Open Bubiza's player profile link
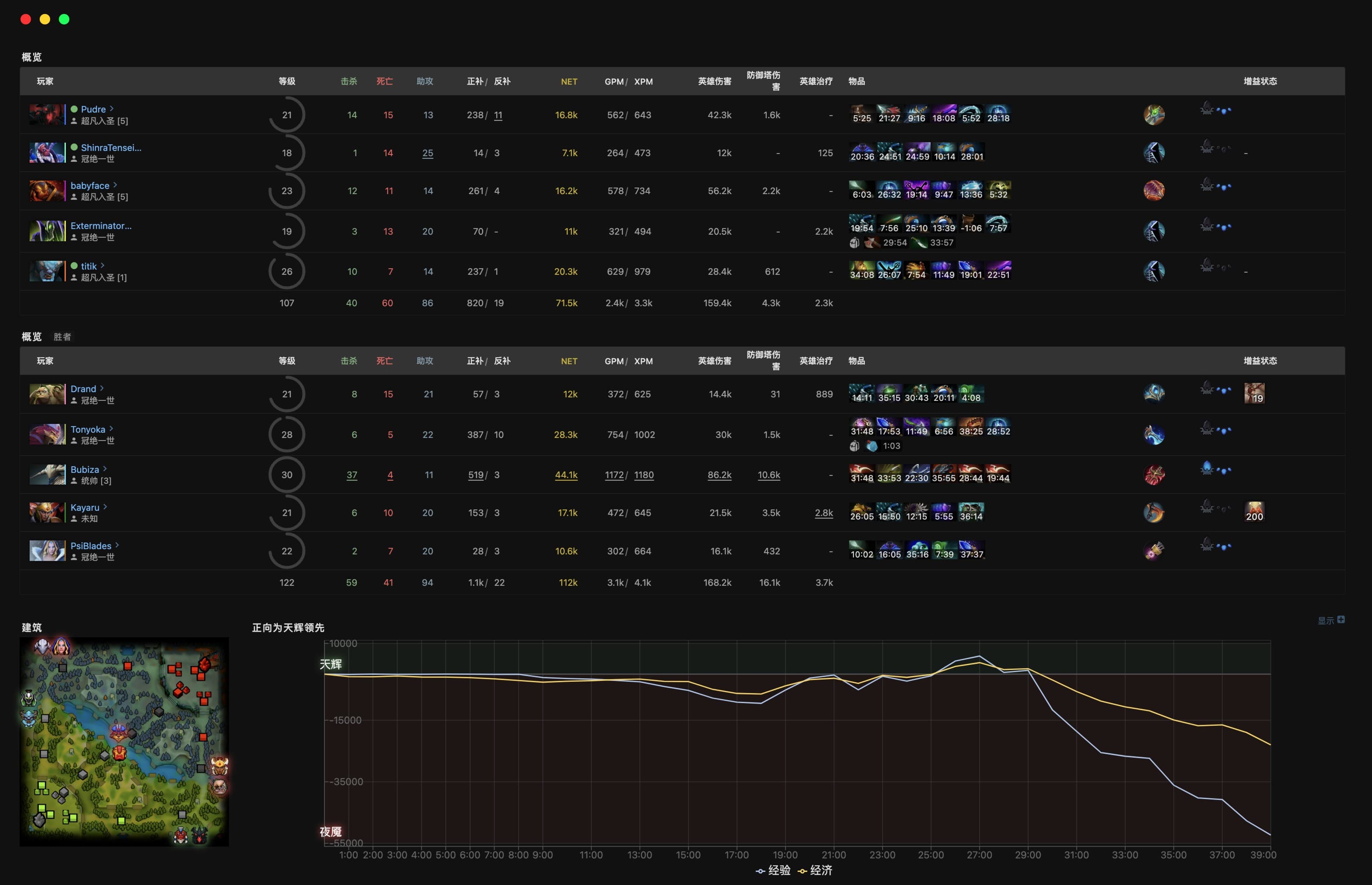The height and width of the screenshot is (885, 1372). [85, 469]
